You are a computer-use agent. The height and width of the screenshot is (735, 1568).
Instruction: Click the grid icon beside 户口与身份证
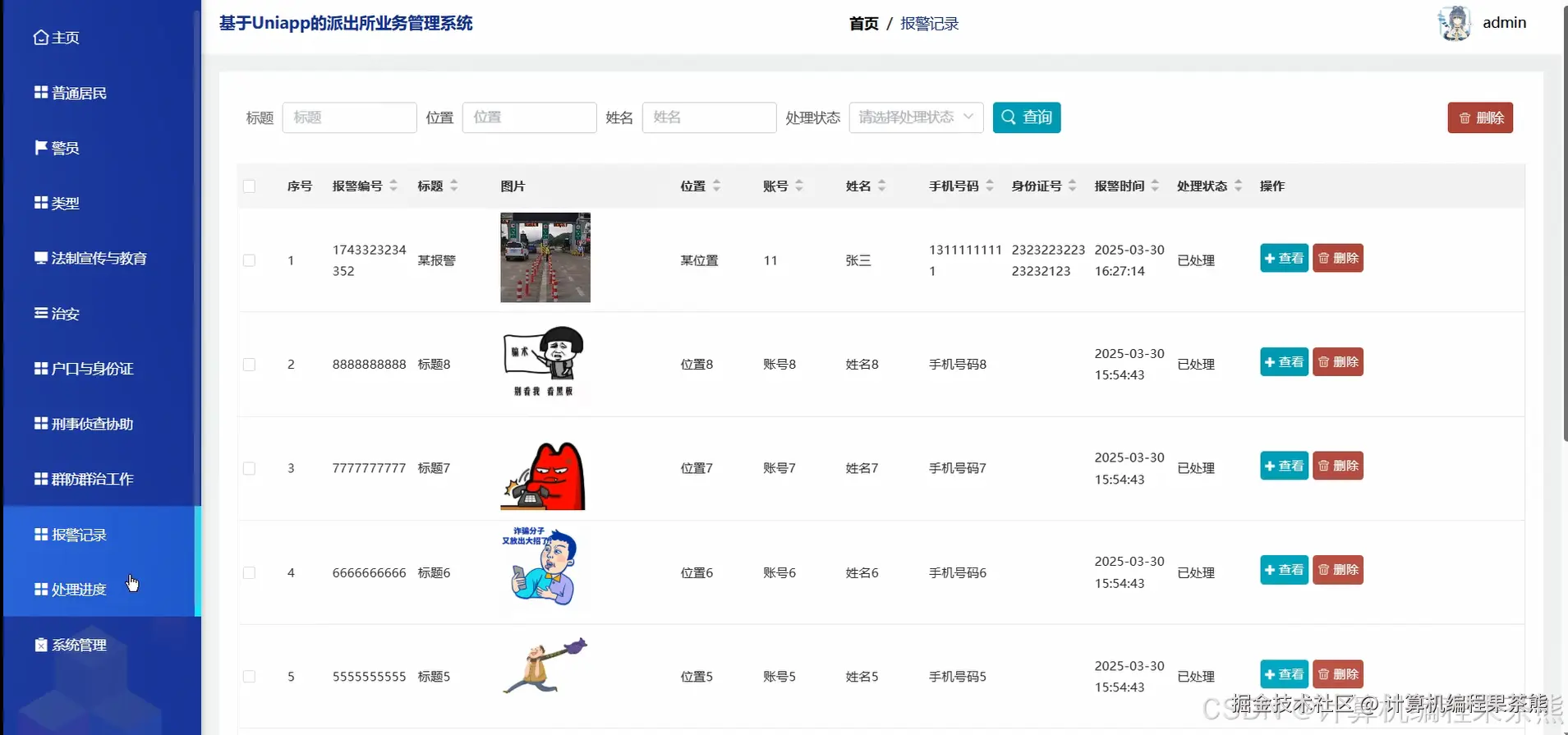pyautogui.click(x=41, y=368)
